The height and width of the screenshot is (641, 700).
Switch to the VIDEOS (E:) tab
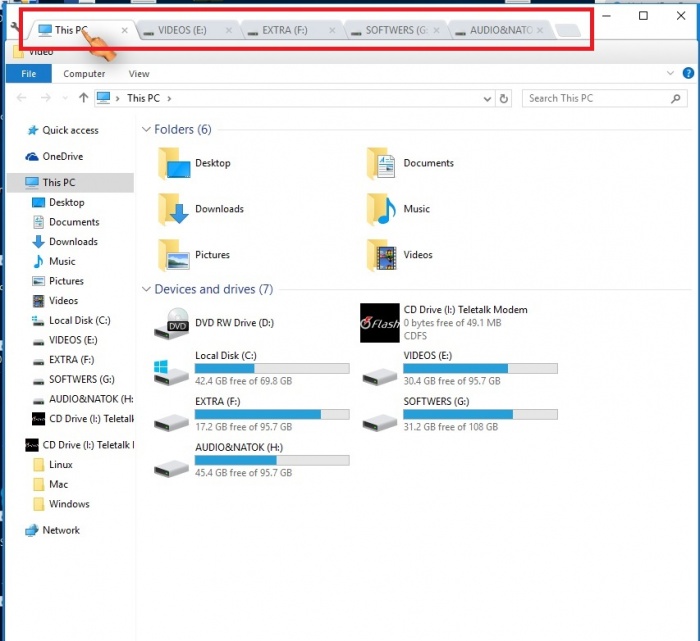(181, 31)
